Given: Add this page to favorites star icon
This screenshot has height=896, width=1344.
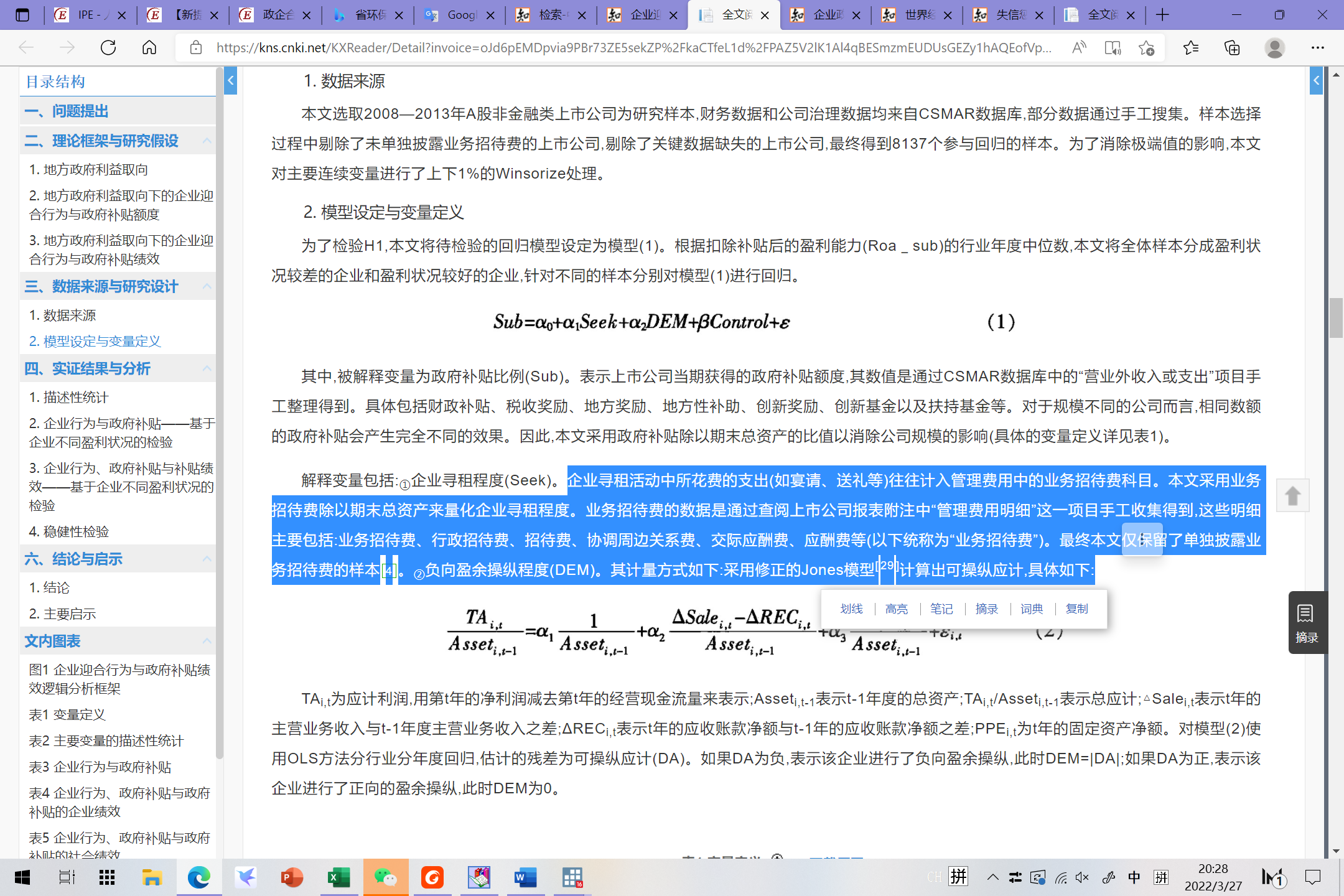Looking at the screenshot, I should pyautogui.click(x=1146, y=48).
